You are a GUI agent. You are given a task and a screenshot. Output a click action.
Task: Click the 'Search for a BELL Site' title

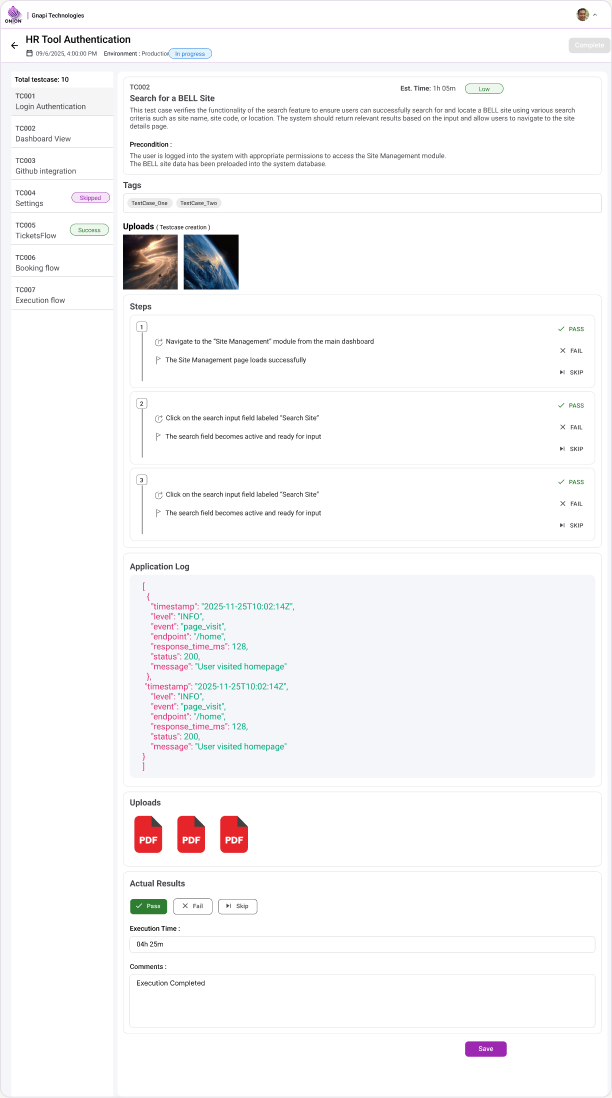coord(172,98)
